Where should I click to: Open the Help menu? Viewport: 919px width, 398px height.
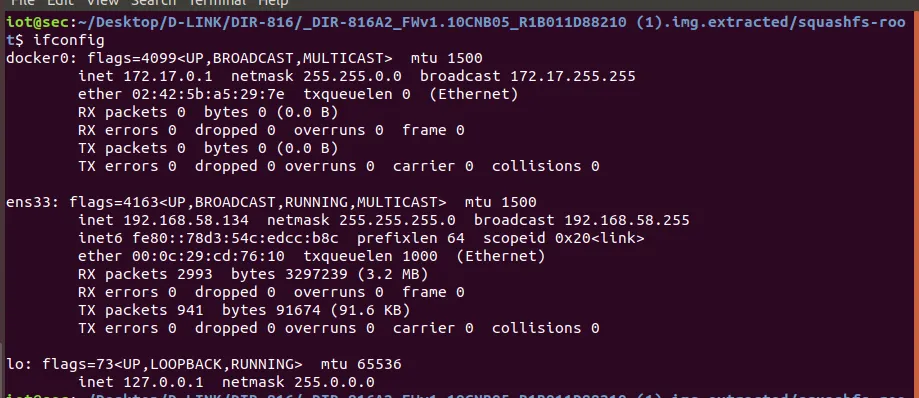pyautogui.click(x=273, y=3)
